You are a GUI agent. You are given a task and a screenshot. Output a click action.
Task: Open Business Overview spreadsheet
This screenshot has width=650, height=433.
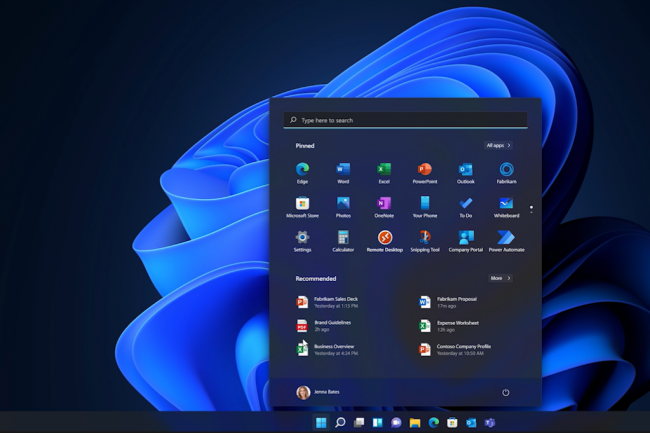[x=327, y=349]
